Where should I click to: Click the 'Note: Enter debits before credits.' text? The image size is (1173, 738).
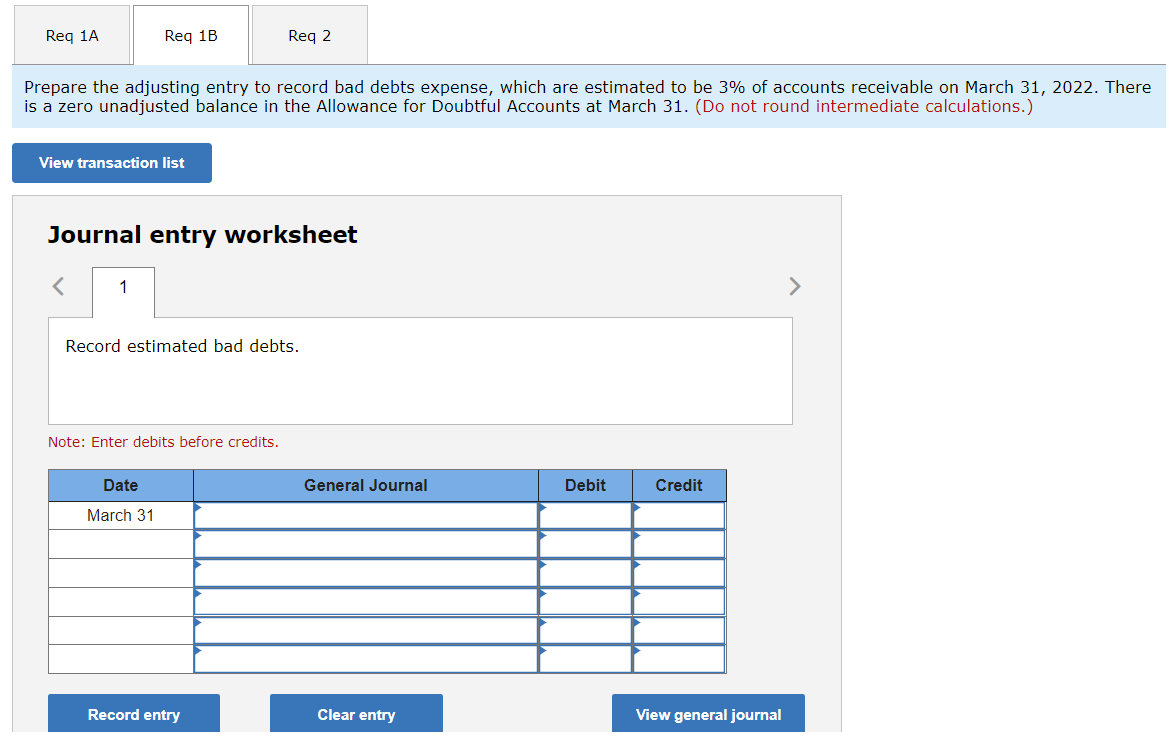coord(163,442)
